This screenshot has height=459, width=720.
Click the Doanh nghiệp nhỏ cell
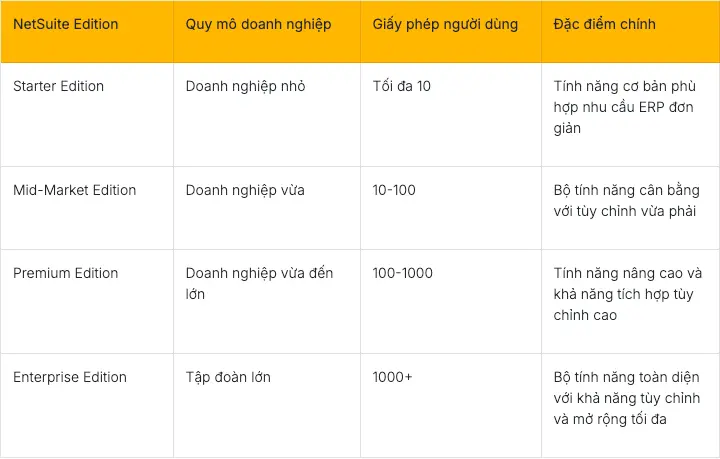[246, 86]
